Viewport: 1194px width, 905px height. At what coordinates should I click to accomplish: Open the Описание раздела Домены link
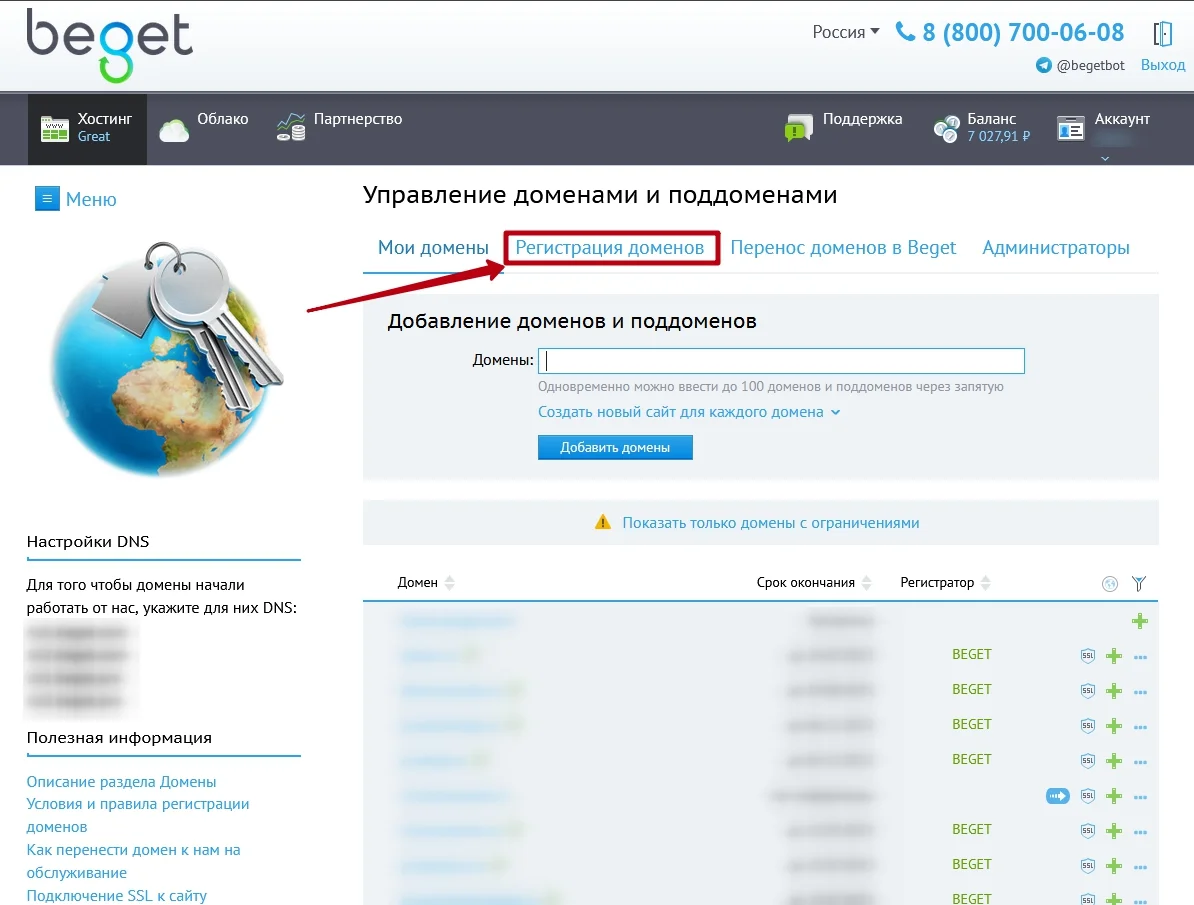(121, 782)
